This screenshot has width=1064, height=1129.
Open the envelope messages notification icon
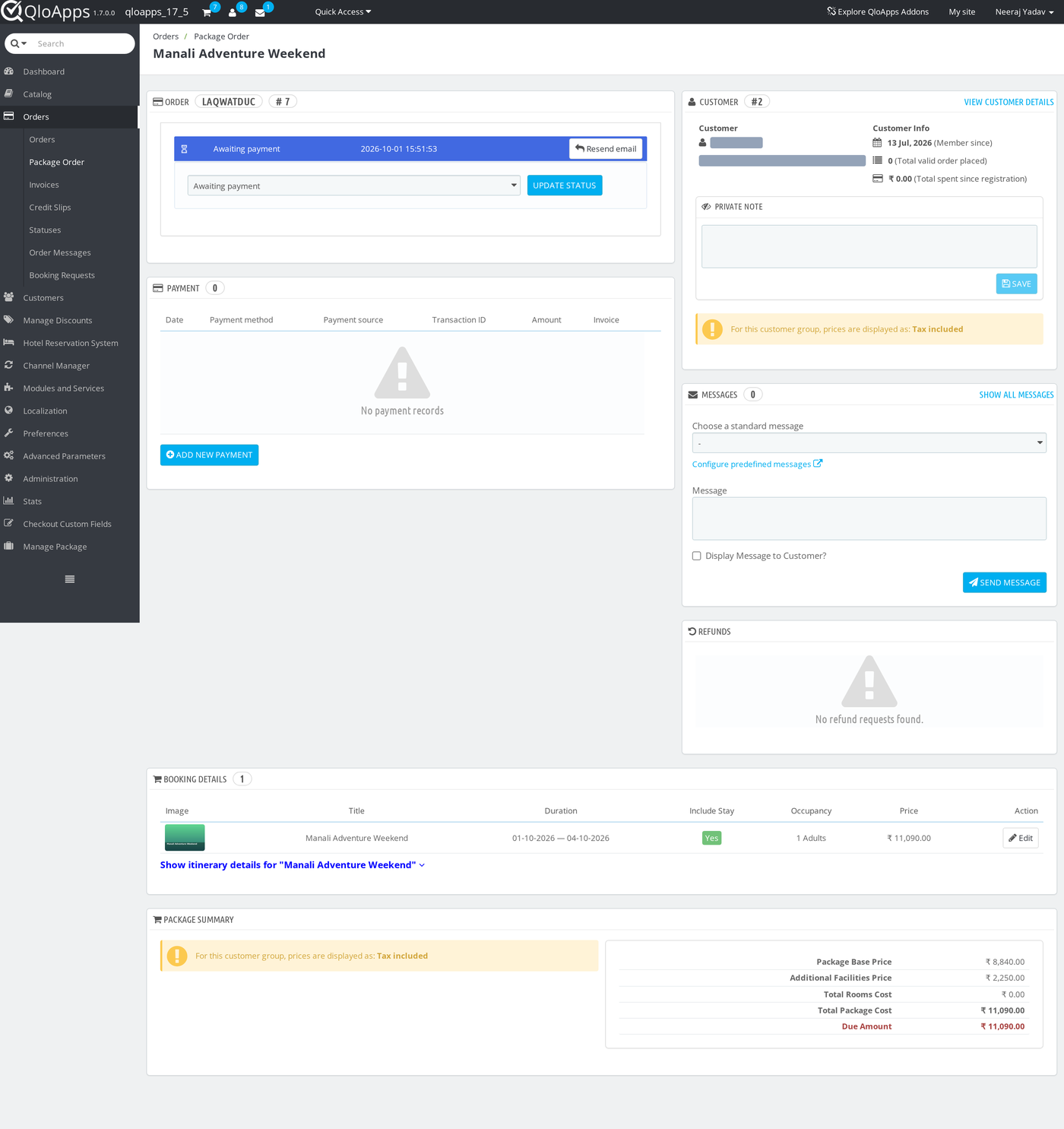click(x=260, y=12)
